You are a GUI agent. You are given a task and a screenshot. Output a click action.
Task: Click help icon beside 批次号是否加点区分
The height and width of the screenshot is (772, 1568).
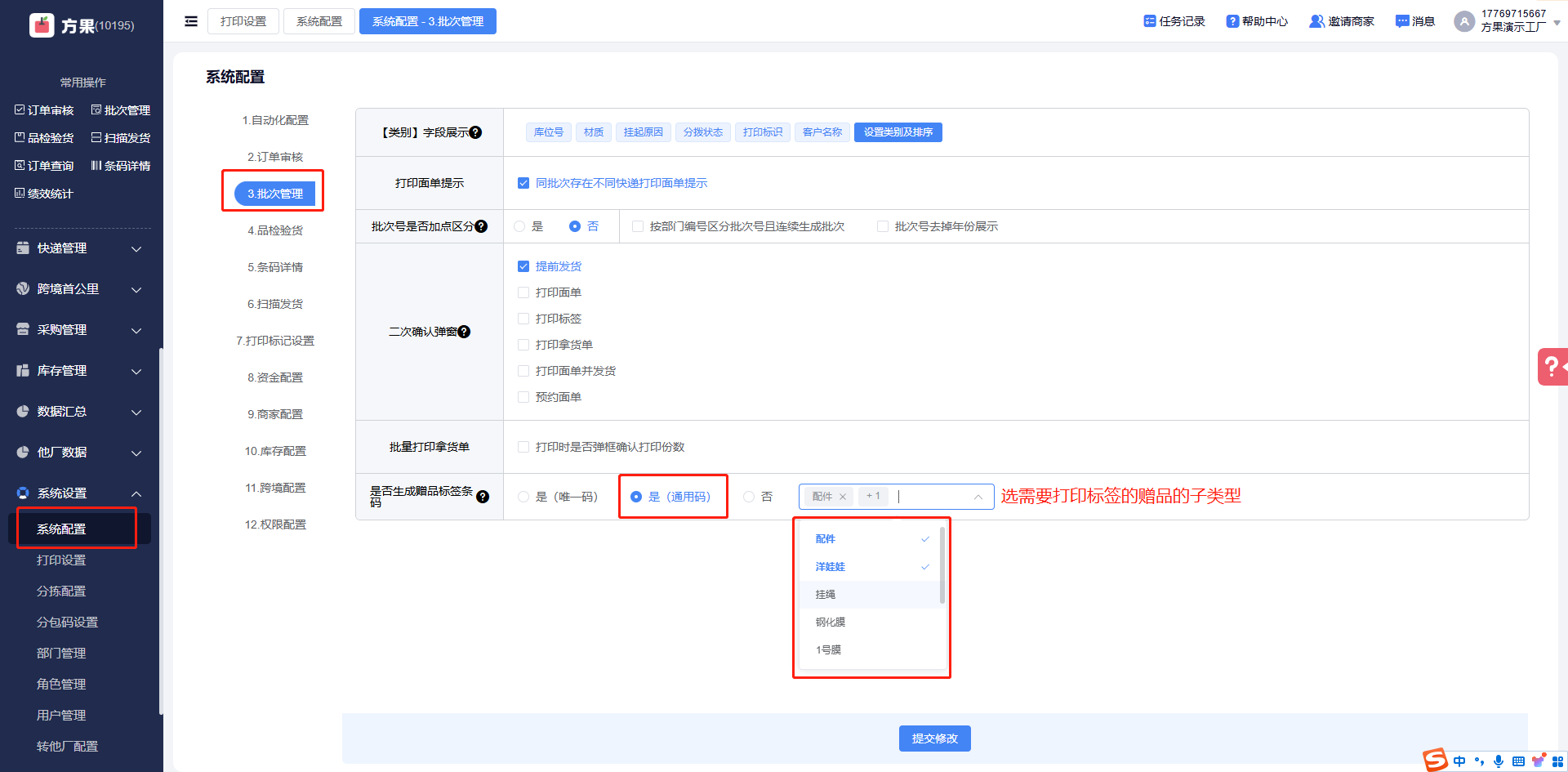coord(481,226)
